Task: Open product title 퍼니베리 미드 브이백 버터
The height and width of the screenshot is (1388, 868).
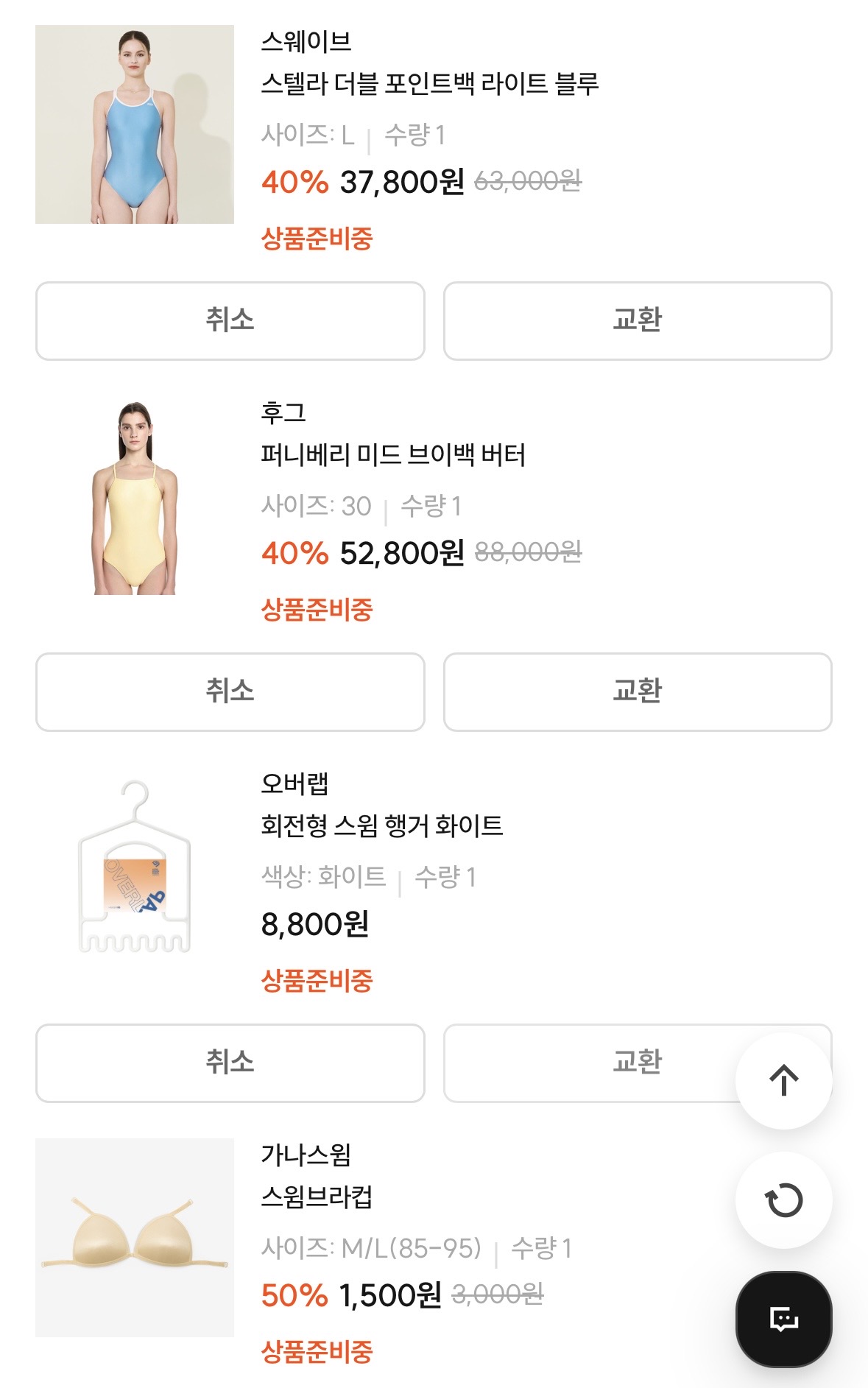Action: coord(393,455)
